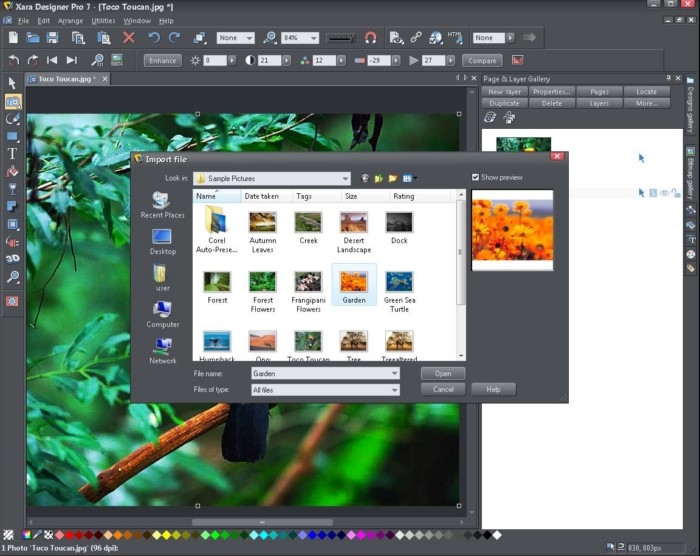
Task: Click Create new folder icon in Import dialog
Action: (x=393, y=179)
